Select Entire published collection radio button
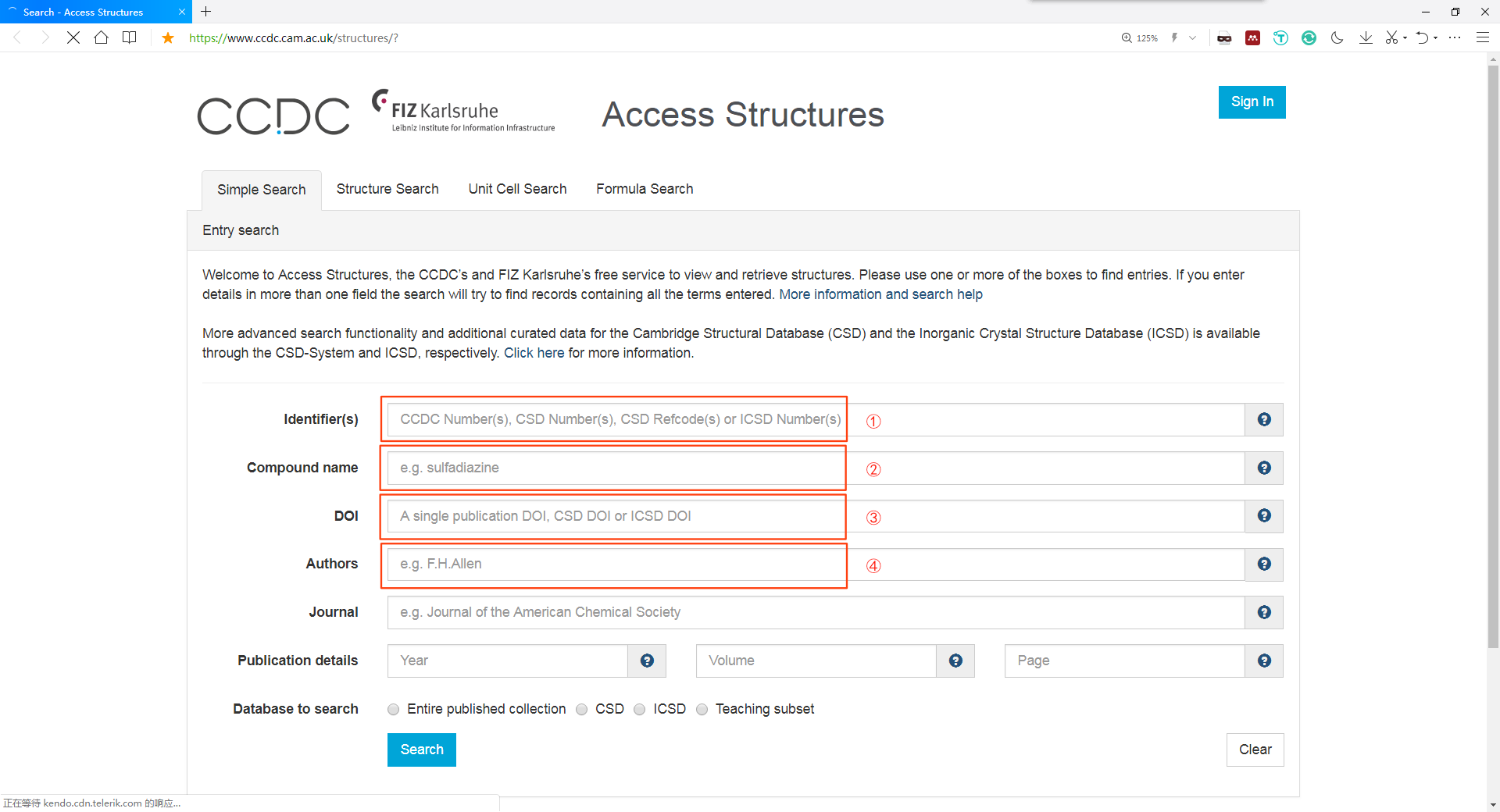Screen dimensions: 1500x812 coord(394,709)
